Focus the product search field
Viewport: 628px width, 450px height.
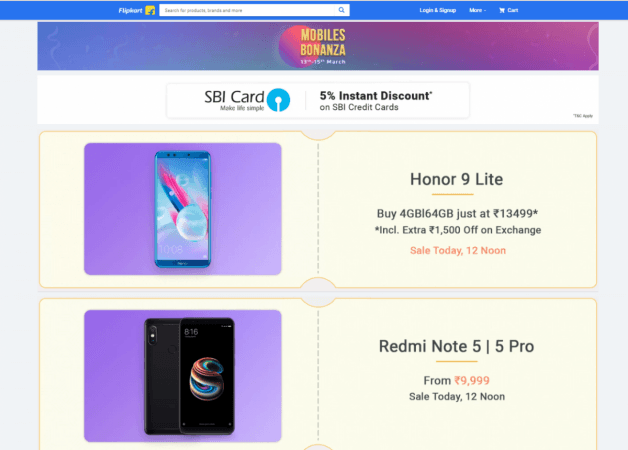coord(247,10)
